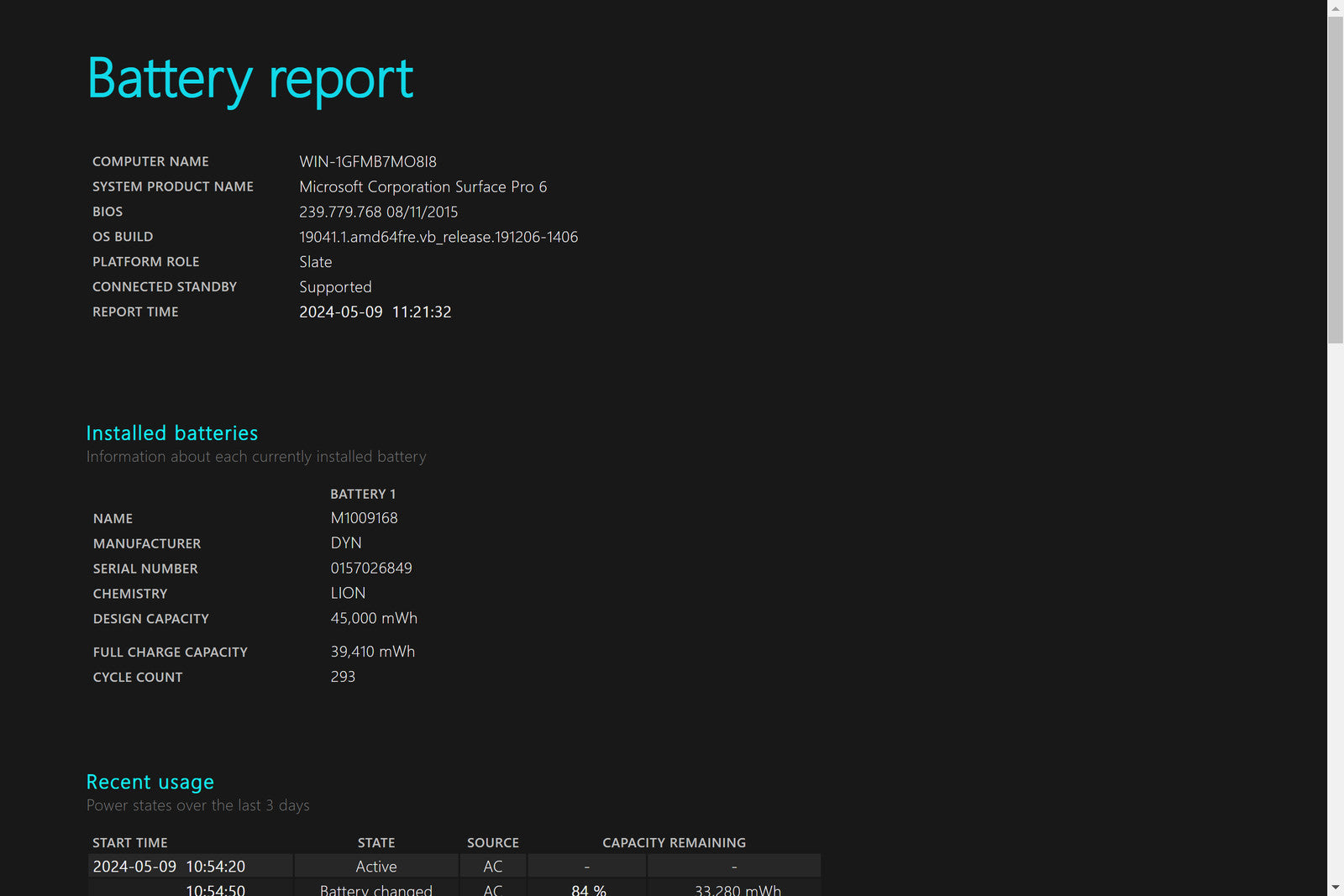The height and width of the screenshot is (896, 1344).
Task: Click the scrollbar up arrow
Action: (x=1335, y=8)
